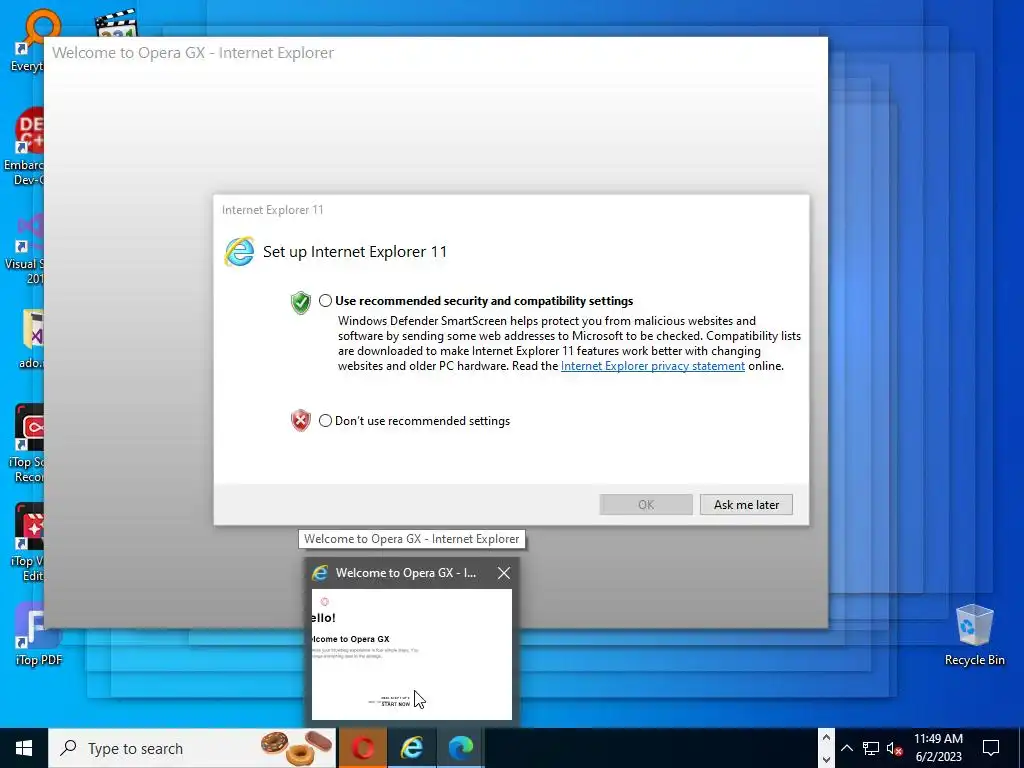The height and width of the screenshot is (768, 1024).
Task: Click the search magnifier icon in taskbar
Action: 68,748
